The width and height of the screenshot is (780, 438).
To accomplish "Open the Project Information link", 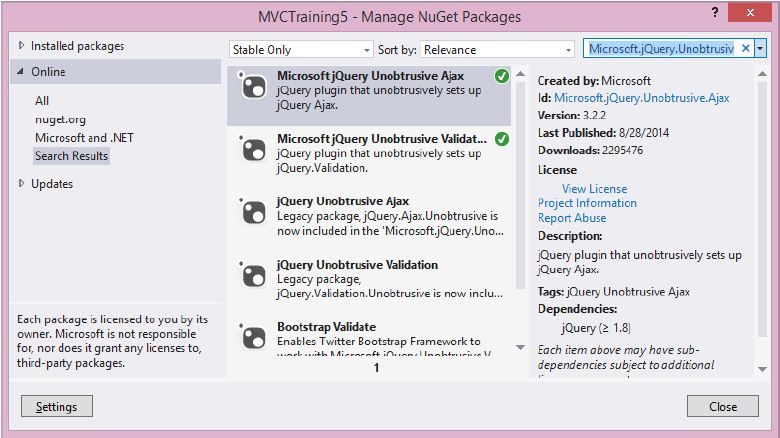I will 587,203.
